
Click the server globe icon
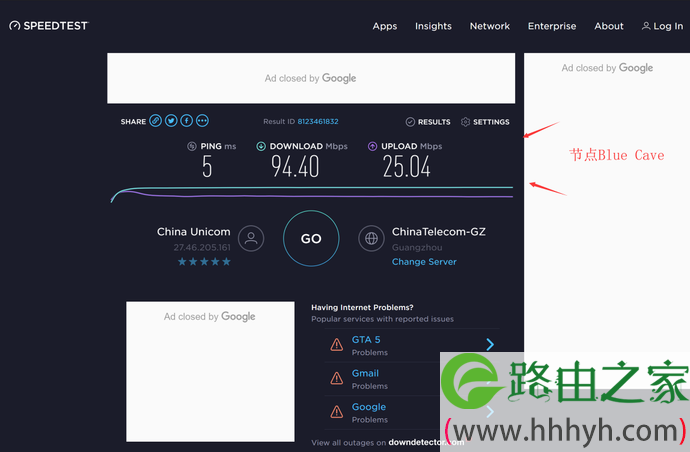click(371, 239)
